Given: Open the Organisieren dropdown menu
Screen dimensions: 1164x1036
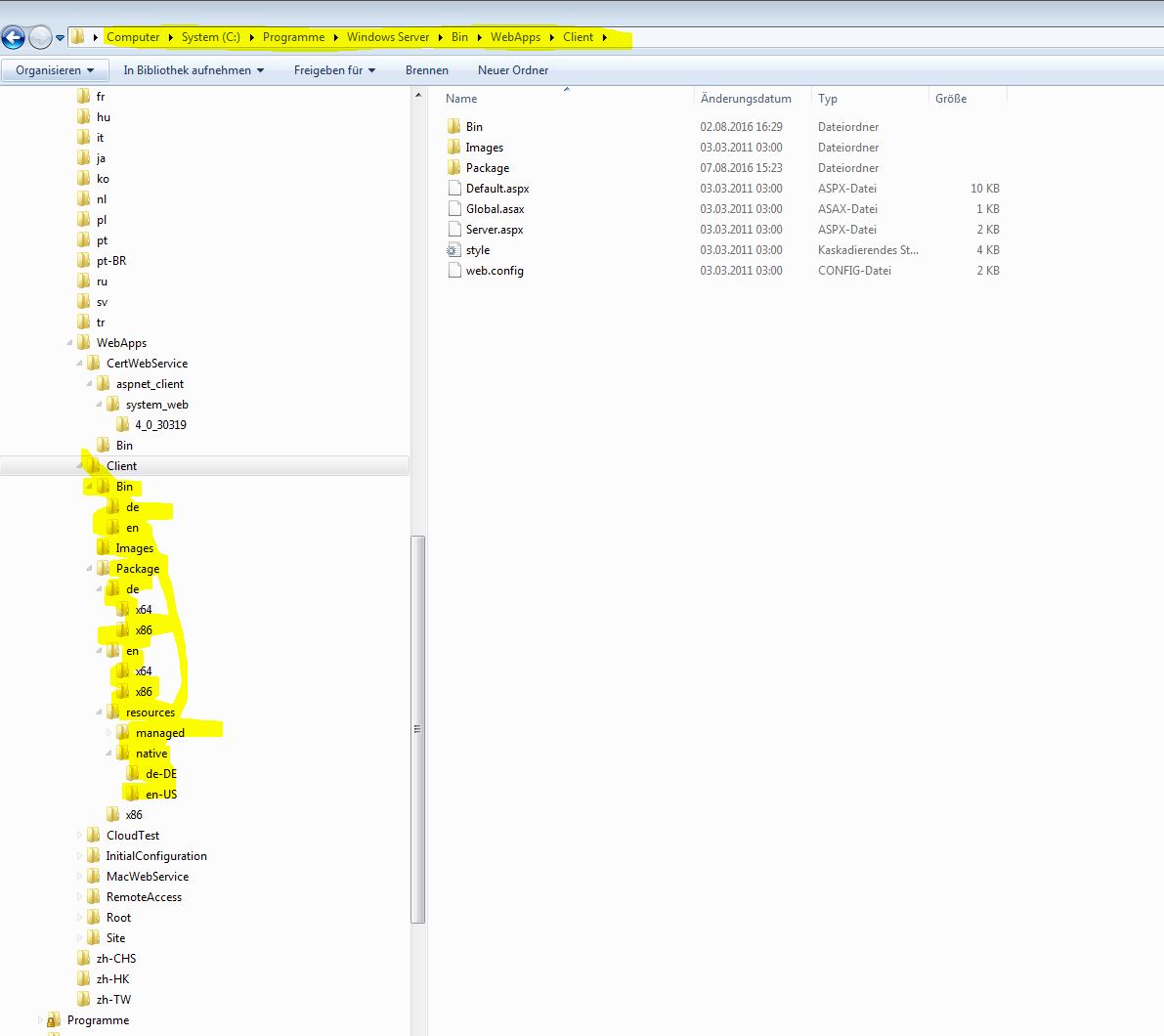Looking at the screenshot, I should pyautogui.click(x=55, y=70).
